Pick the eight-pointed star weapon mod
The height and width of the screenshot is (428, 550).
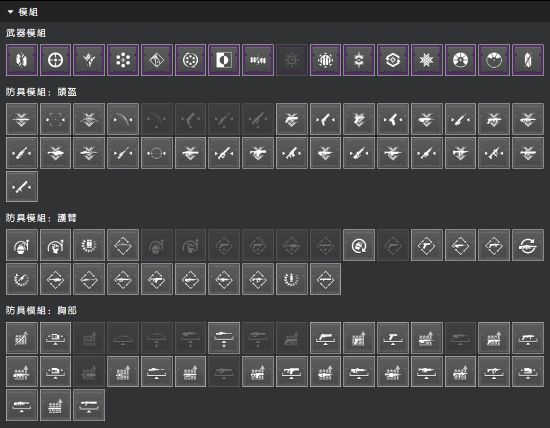point(427,60)
